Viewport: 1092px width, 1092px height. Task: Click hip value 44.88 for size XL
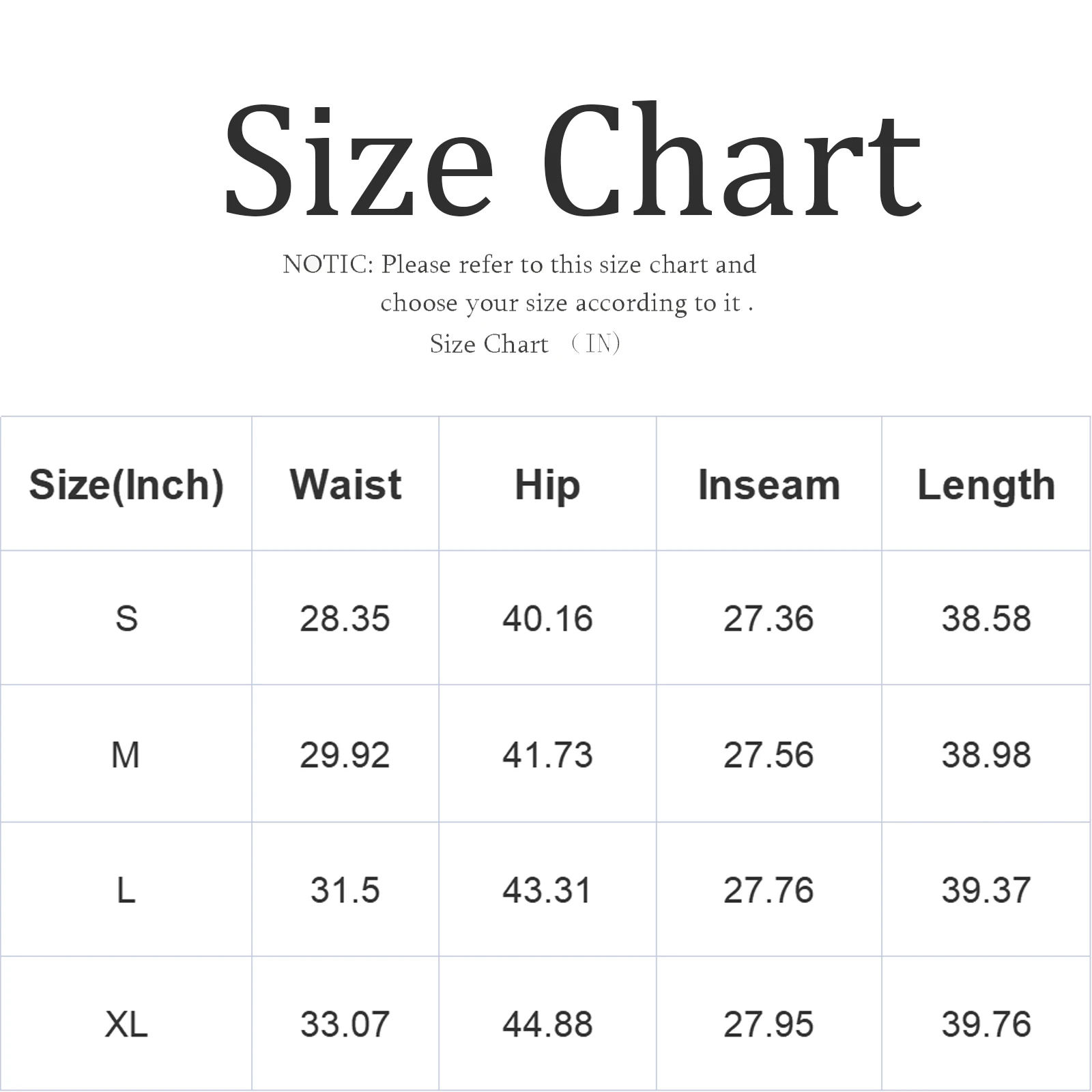547,1024
